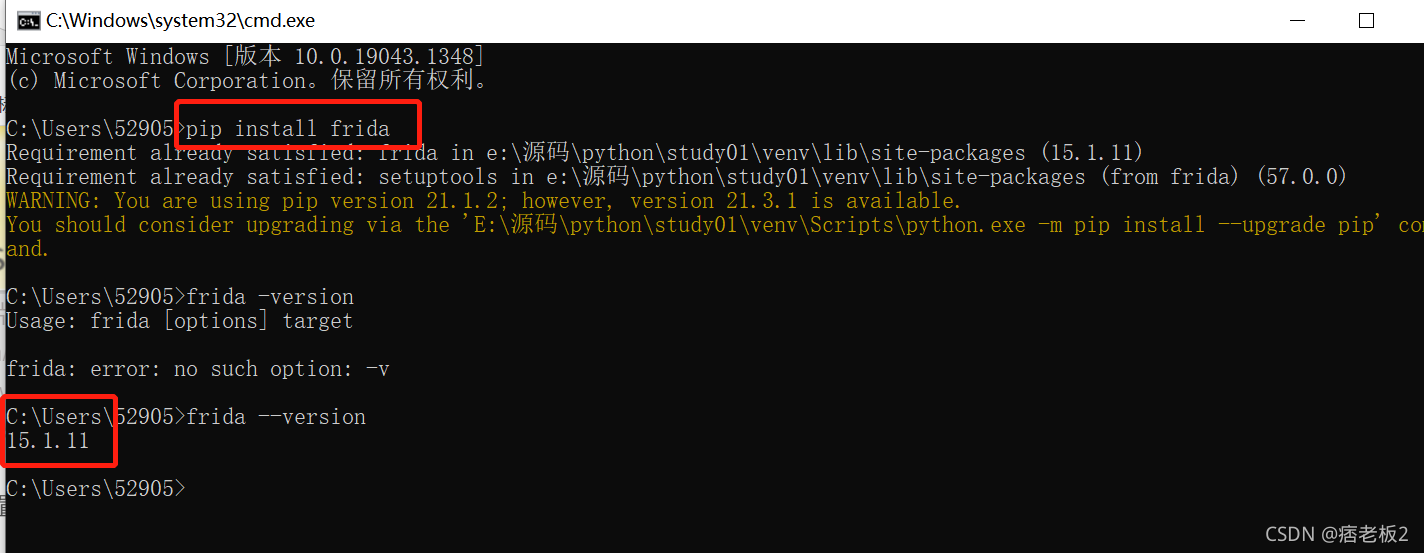Click the (15.1.11) text on frida requirement line

(1092, 153)
